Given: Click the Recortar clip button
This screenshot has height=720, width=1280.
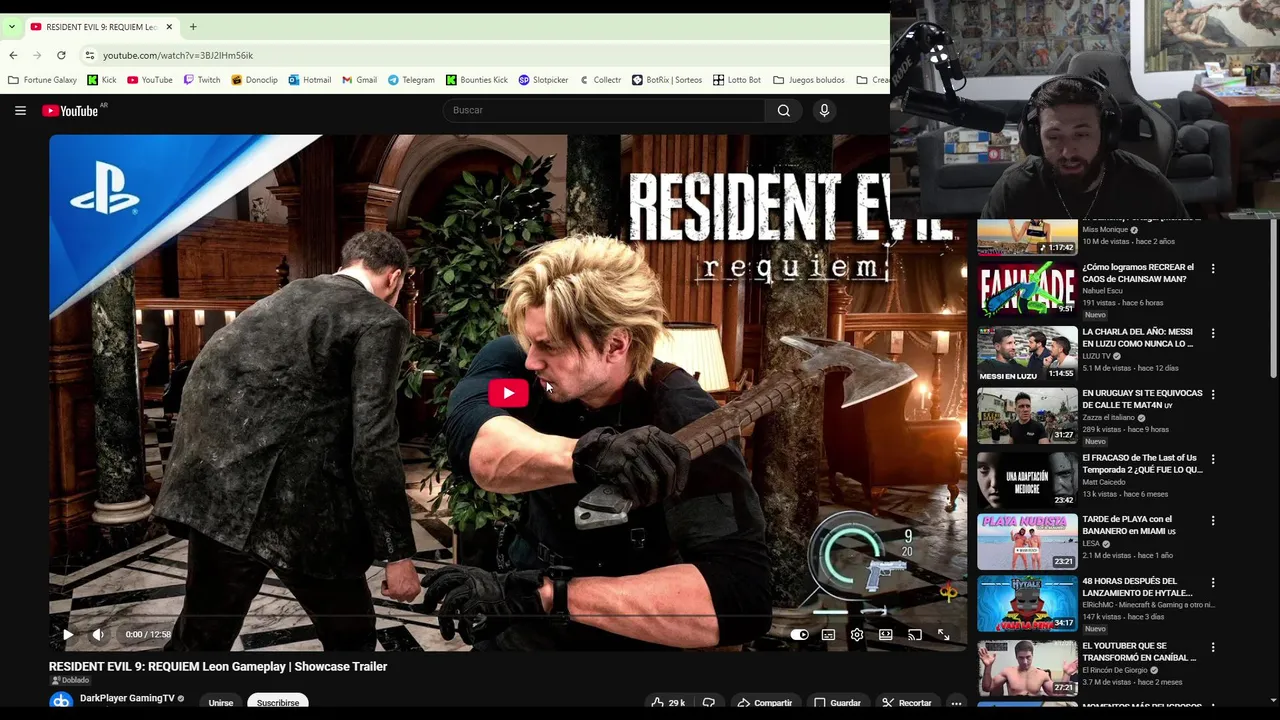Looking at the screenshot, I should tap(906, 703).
